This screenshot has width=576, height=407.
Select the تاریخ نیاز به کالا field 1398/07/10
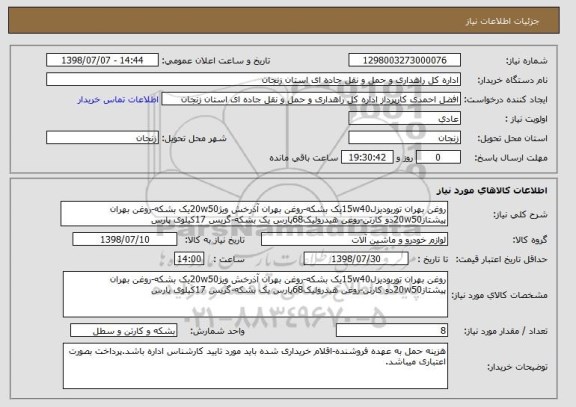(x=125, y=240)
